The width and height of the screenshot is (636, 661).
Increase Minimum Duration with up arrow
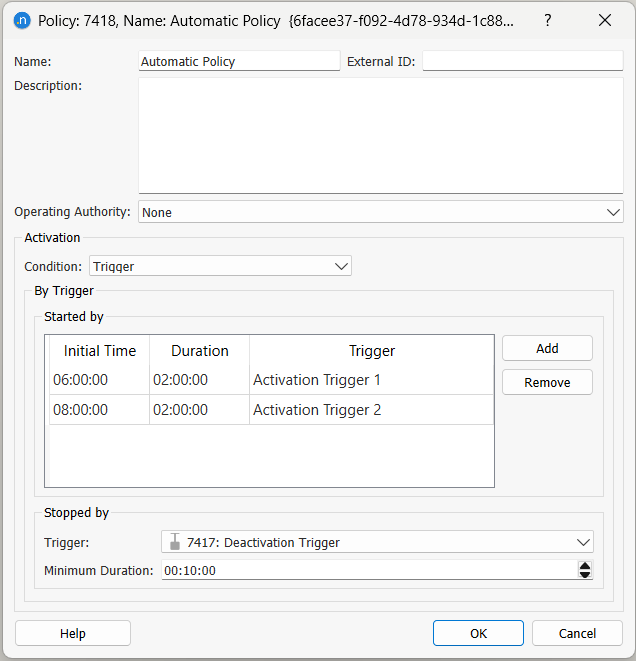coord(585,566)
